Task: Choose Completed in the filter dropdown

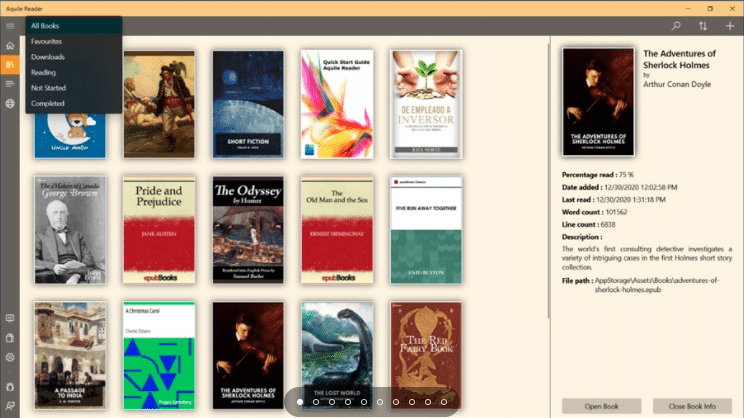Action: click(x=47, y=103)
